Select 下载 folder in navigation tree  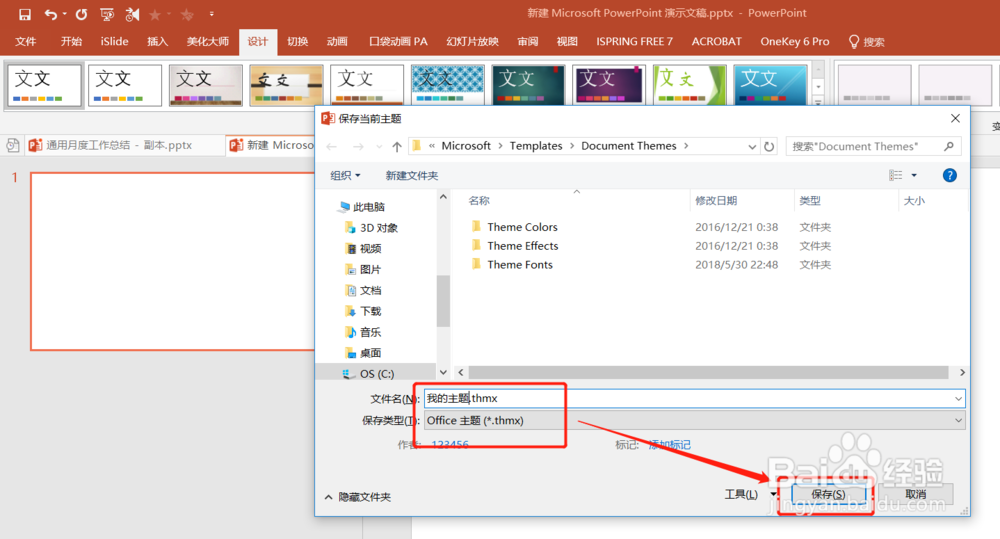pos(364,311)
